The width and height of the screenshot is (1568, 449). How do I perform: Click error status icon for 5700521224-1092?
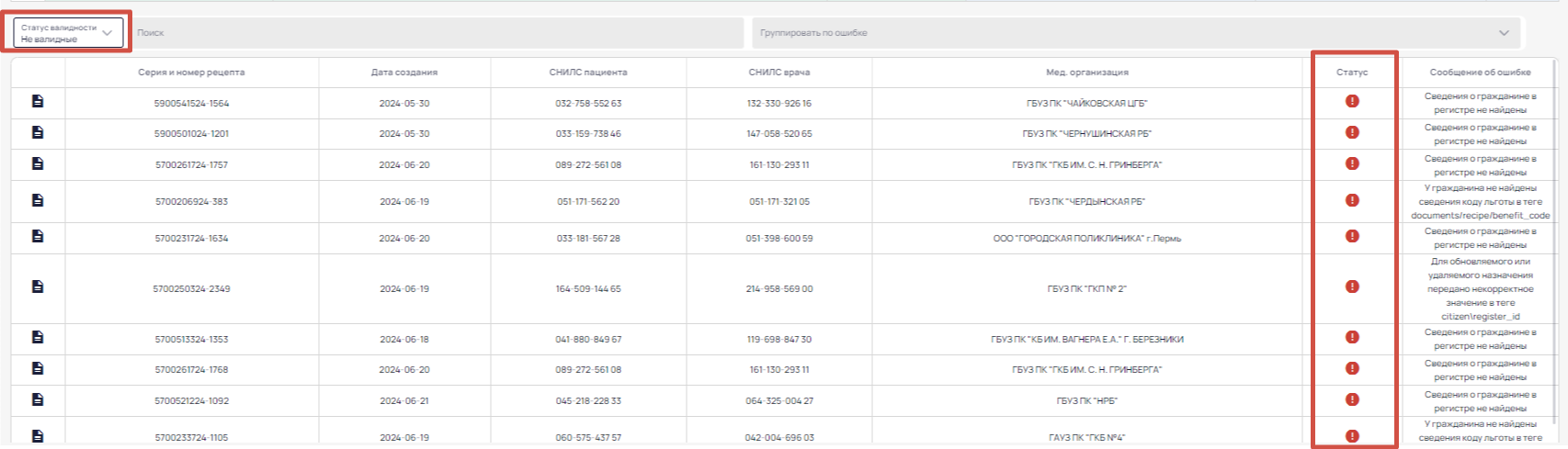click(x=1352, y=399)
